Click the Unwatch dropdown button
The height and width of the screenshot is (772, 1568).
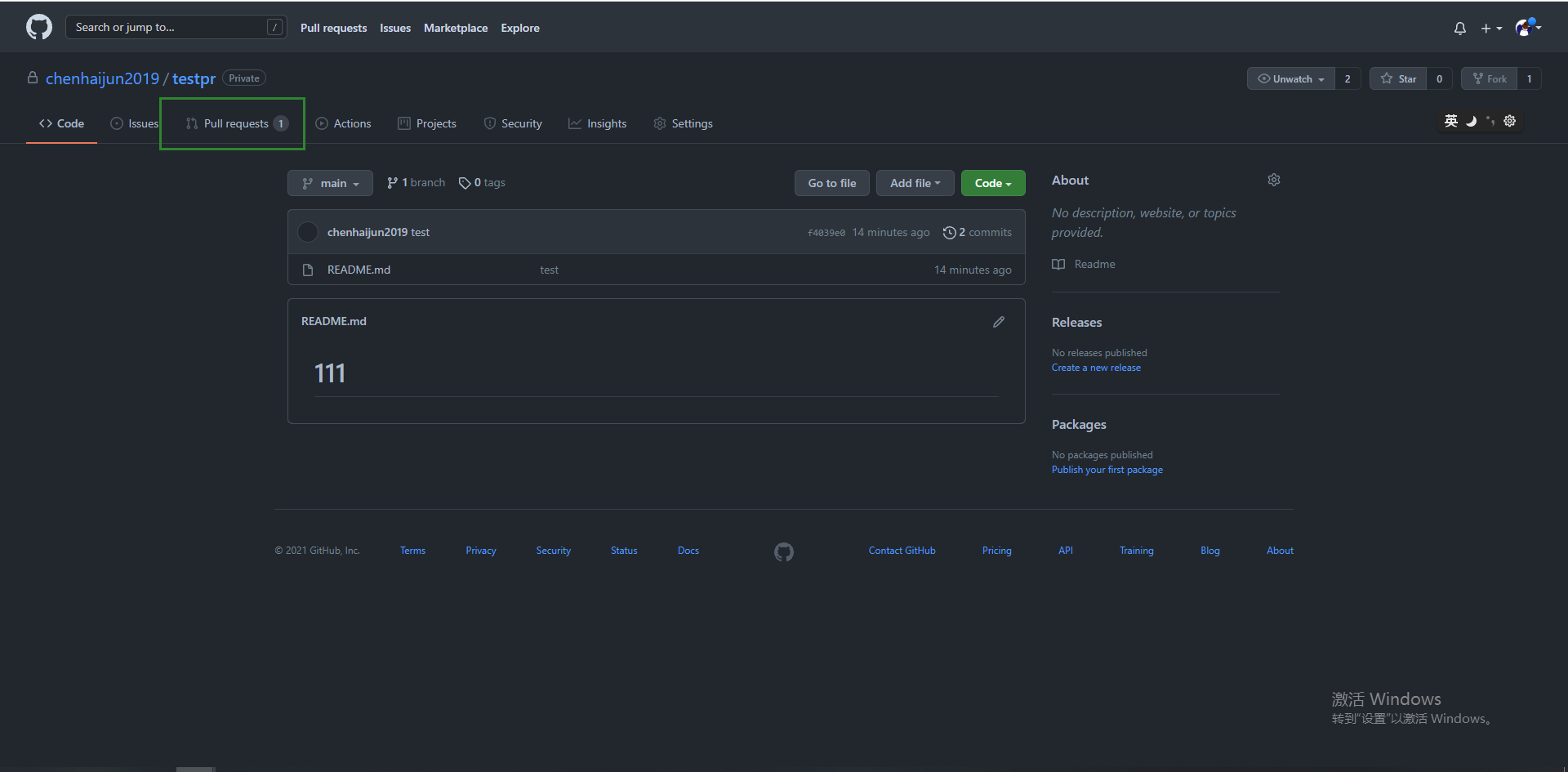point(1291,78)
